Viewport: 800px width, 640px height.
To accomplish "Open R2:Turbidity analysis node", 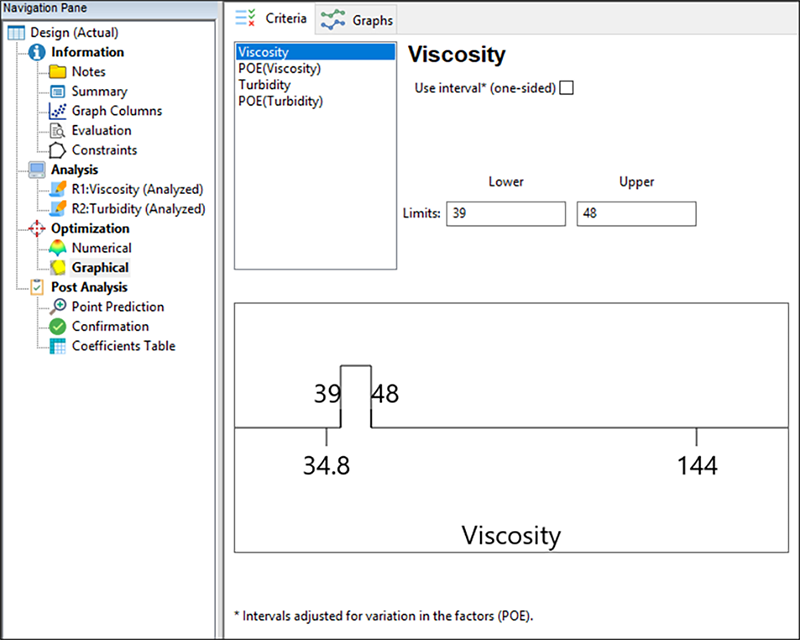I will tap(138, 209).
